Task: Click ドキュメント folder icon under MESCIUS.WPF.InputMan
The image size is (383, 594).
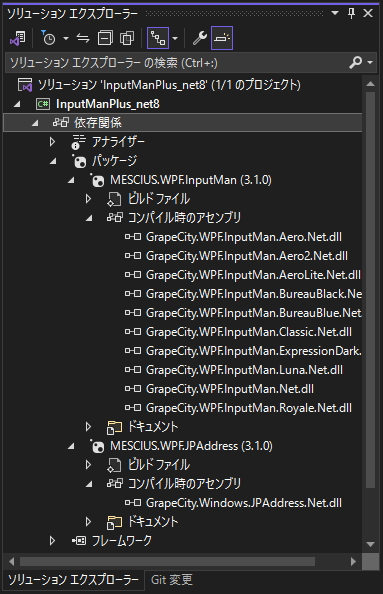Action: (114, 427)
